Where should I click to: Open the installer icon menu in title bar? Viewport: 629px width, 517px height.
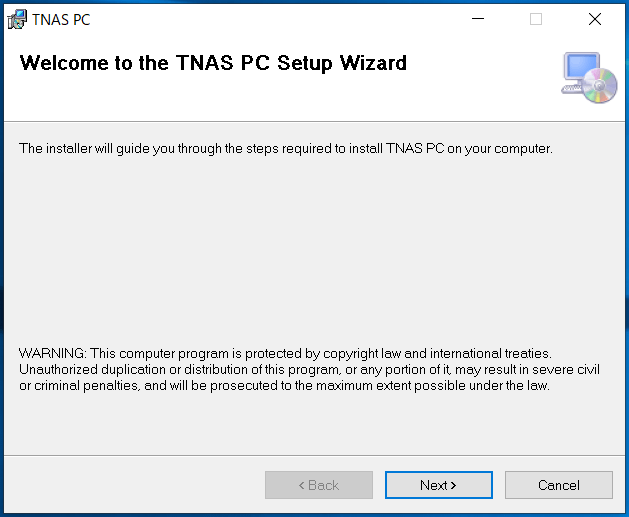pyautogui.click(x=17, y=19)
